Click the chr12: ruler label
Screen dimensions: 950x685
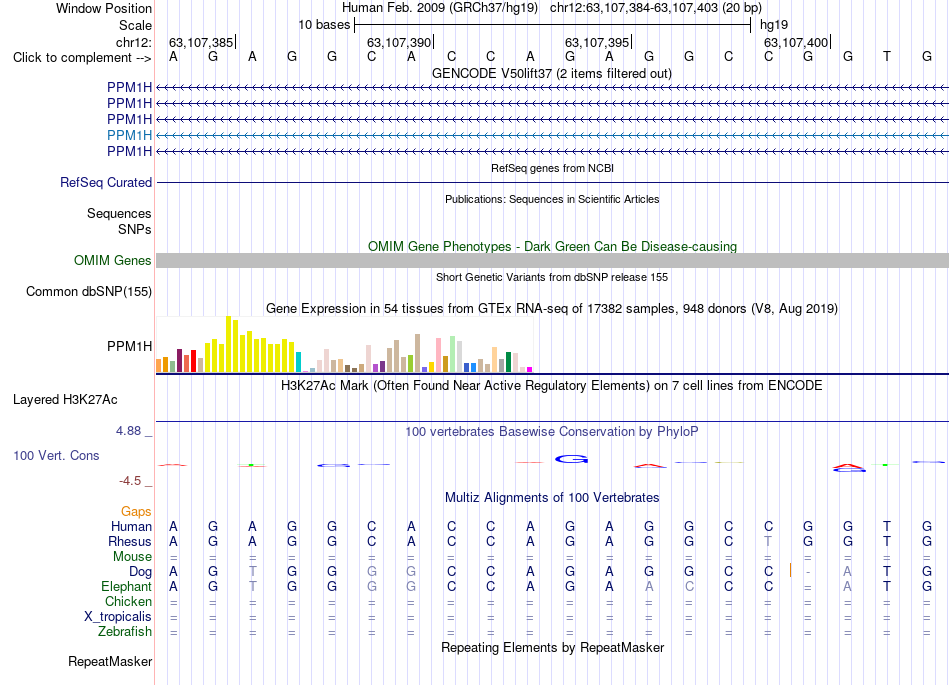[134, 42]
